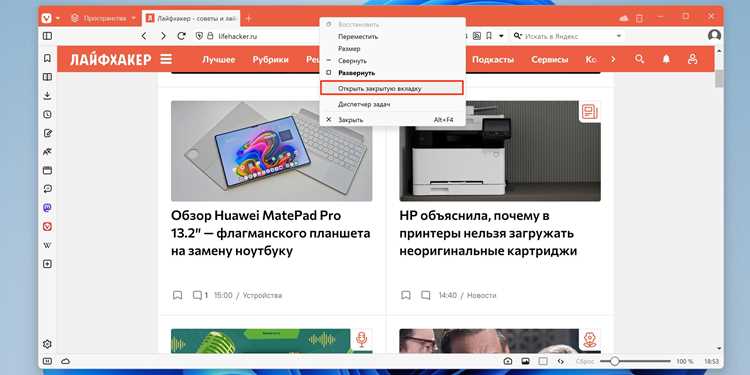
Task: Open the Рубрики section link
Action: (271, 59)
